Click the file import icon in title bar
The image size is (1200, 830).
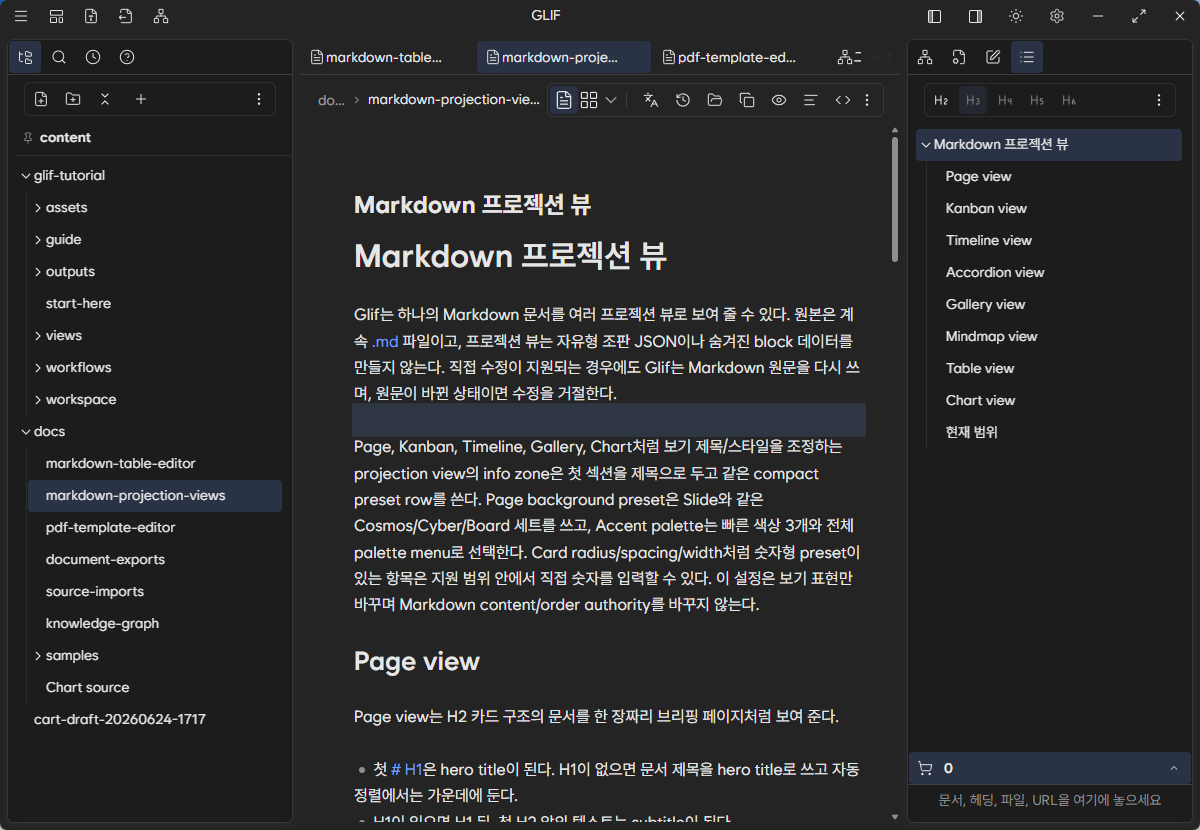[x=125, y=16]
